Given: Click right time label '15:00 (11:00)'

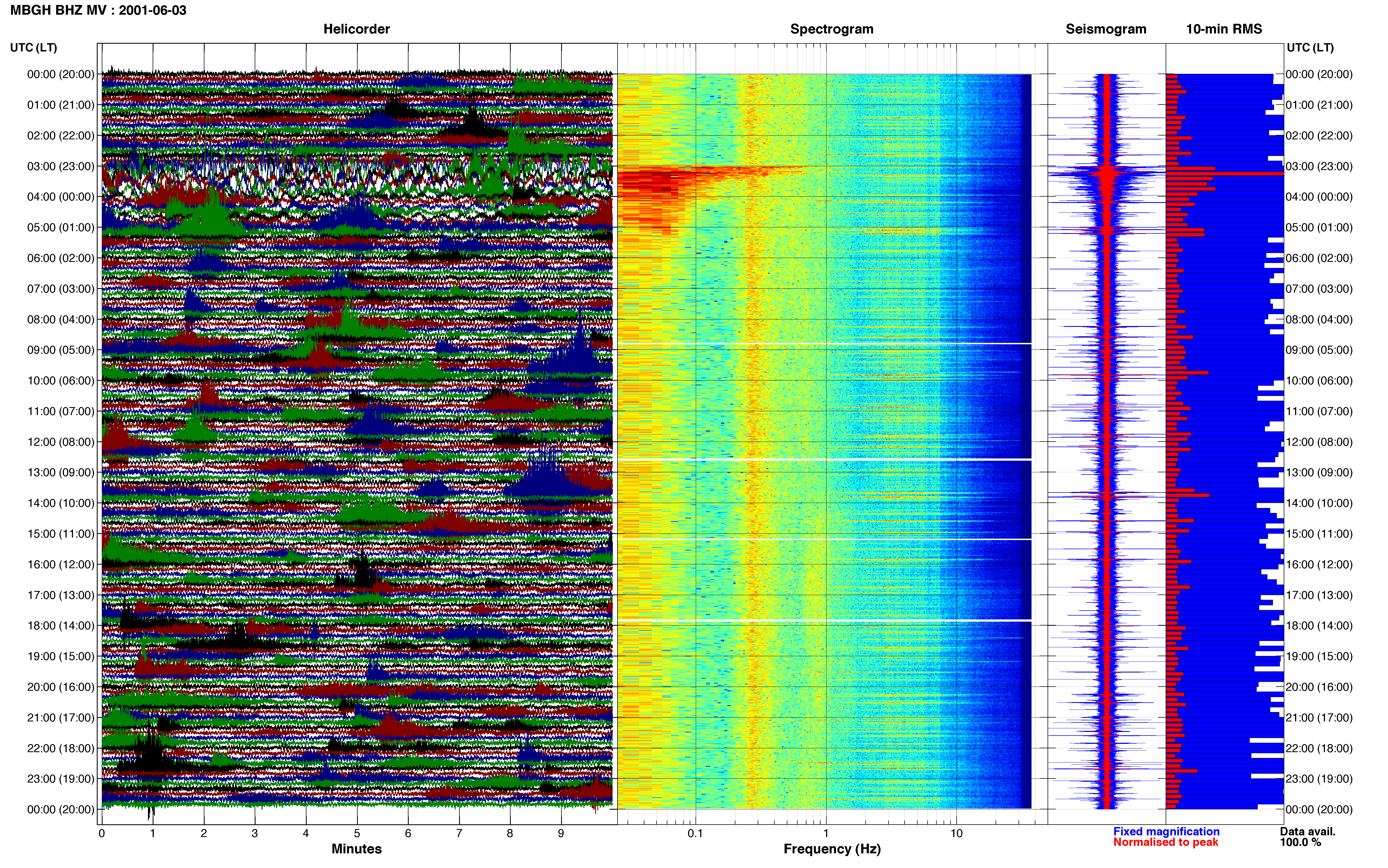Looking at the screenshot, I should click(1319, 534).
